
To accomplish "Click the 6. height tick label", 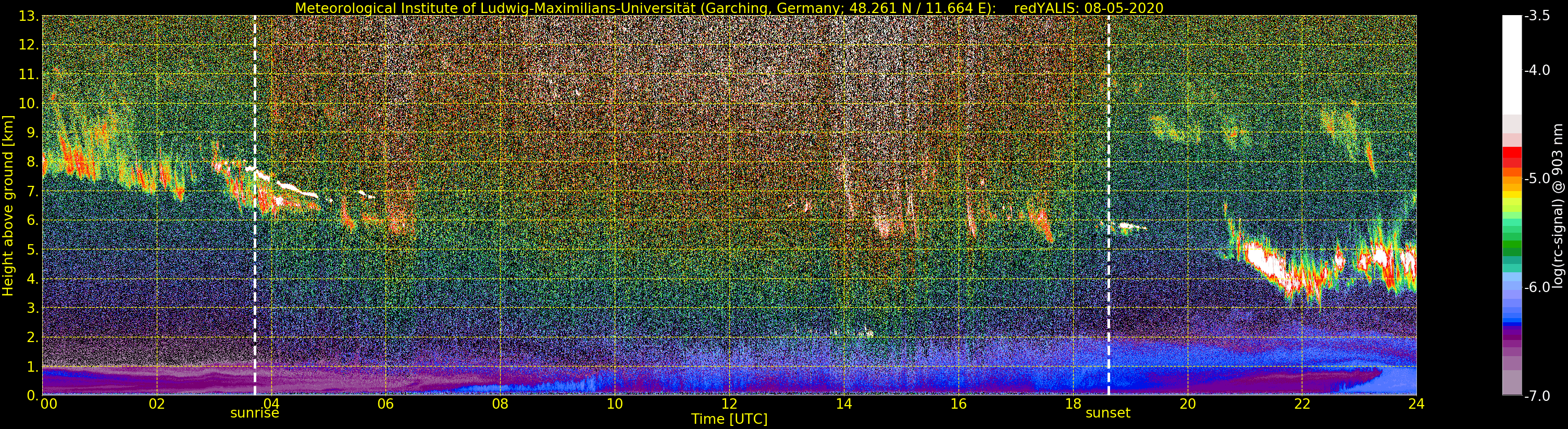I will coord(32,220).
